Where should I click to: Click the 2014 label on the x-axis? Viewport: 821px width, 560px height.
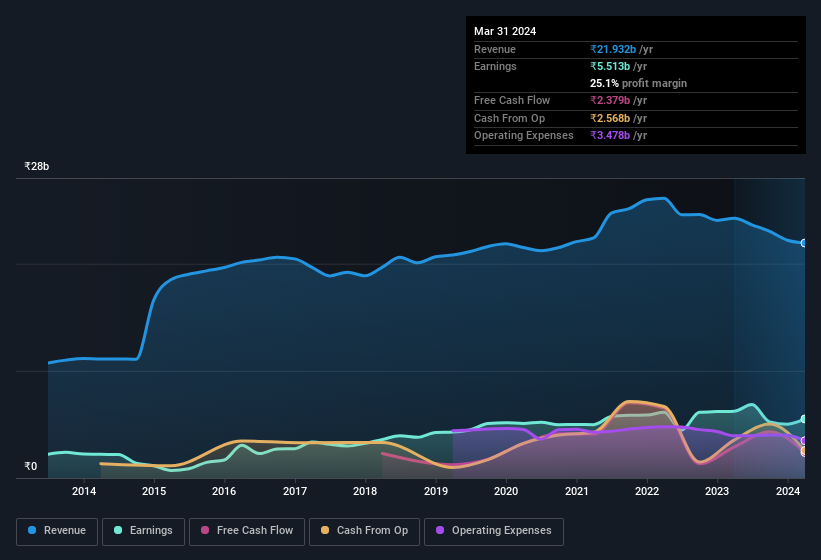point(84,491)
